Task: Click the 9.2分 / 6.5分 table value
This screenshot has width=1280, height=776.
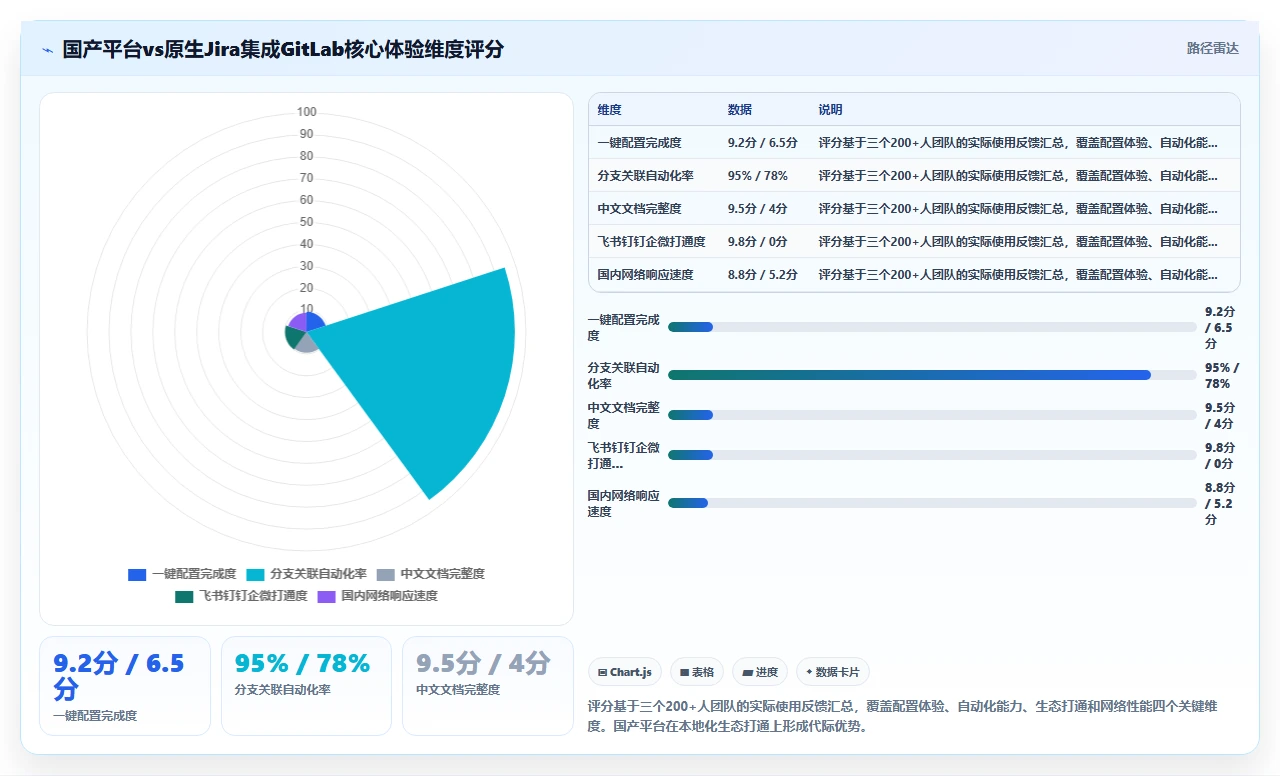Action: (x=763, y=143)
